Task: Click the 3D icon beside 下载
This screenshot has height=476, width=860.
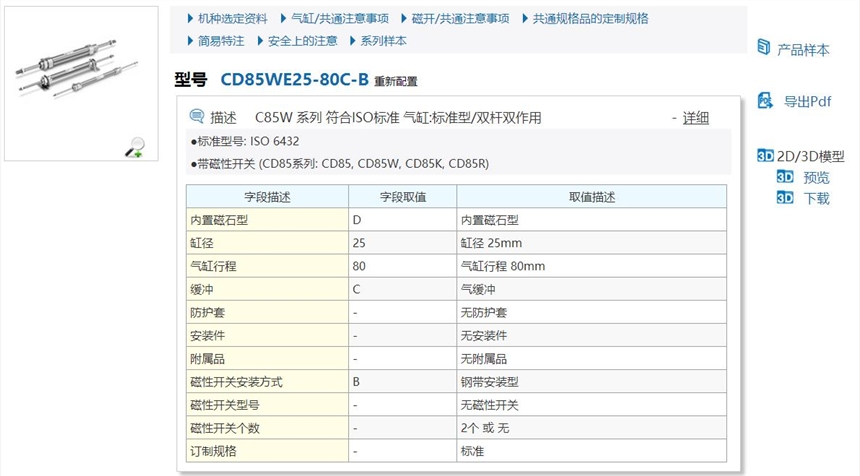Action: (x=785, y=197)
